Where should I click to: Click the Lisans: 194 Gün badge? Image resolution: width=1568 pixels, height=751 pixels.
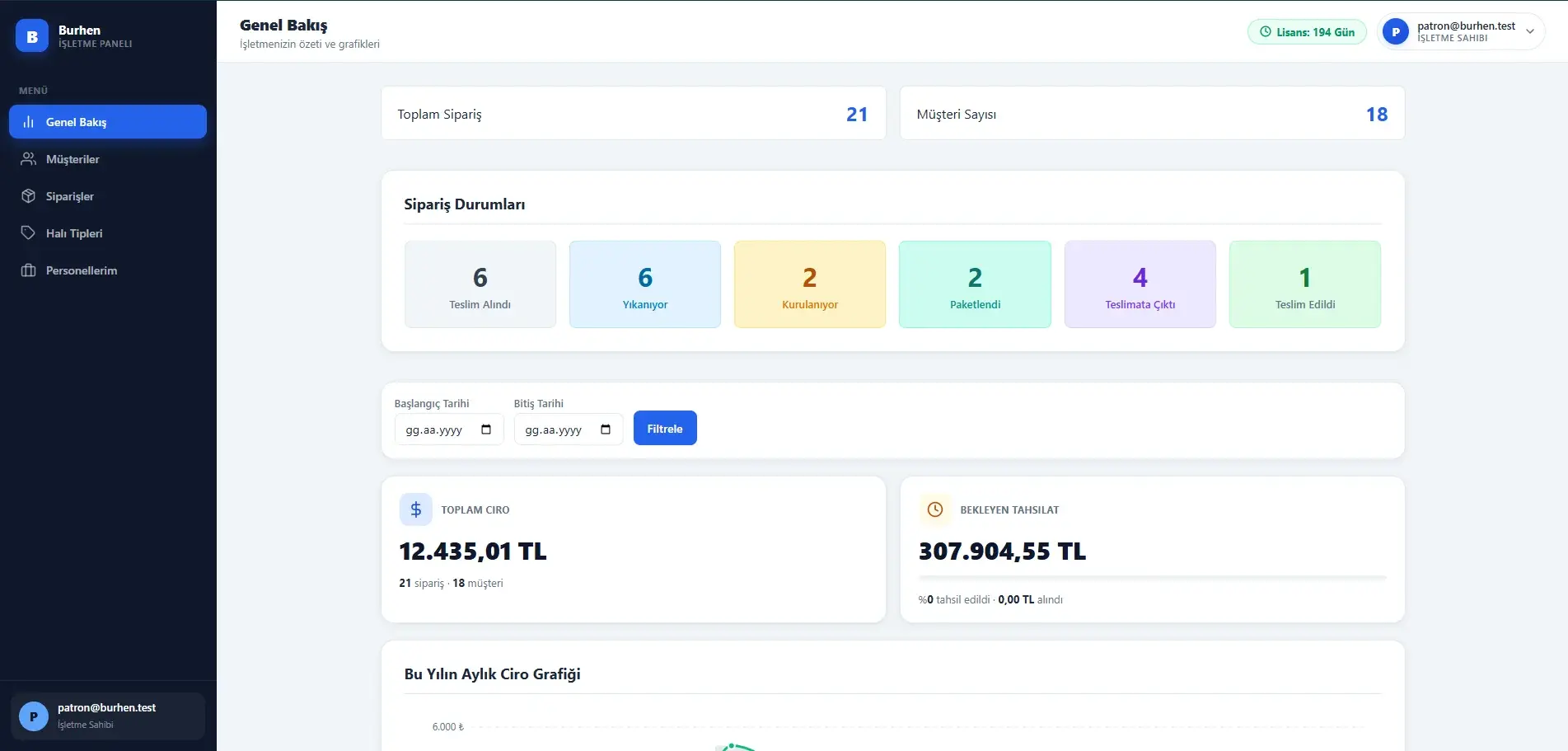point(1307,32)
